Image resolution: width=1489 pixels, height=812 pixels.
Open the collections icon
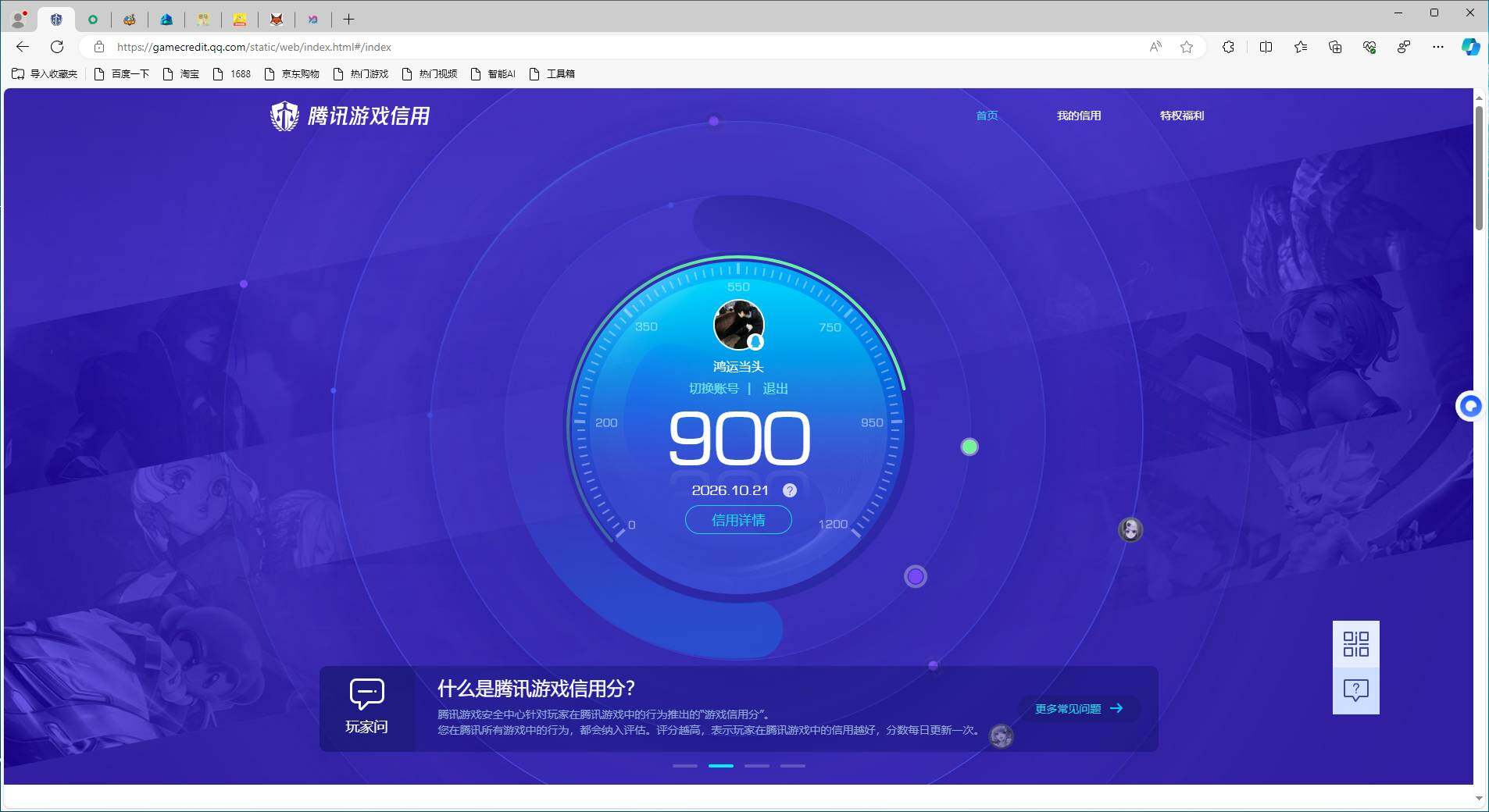click(x=1335, y=47)
